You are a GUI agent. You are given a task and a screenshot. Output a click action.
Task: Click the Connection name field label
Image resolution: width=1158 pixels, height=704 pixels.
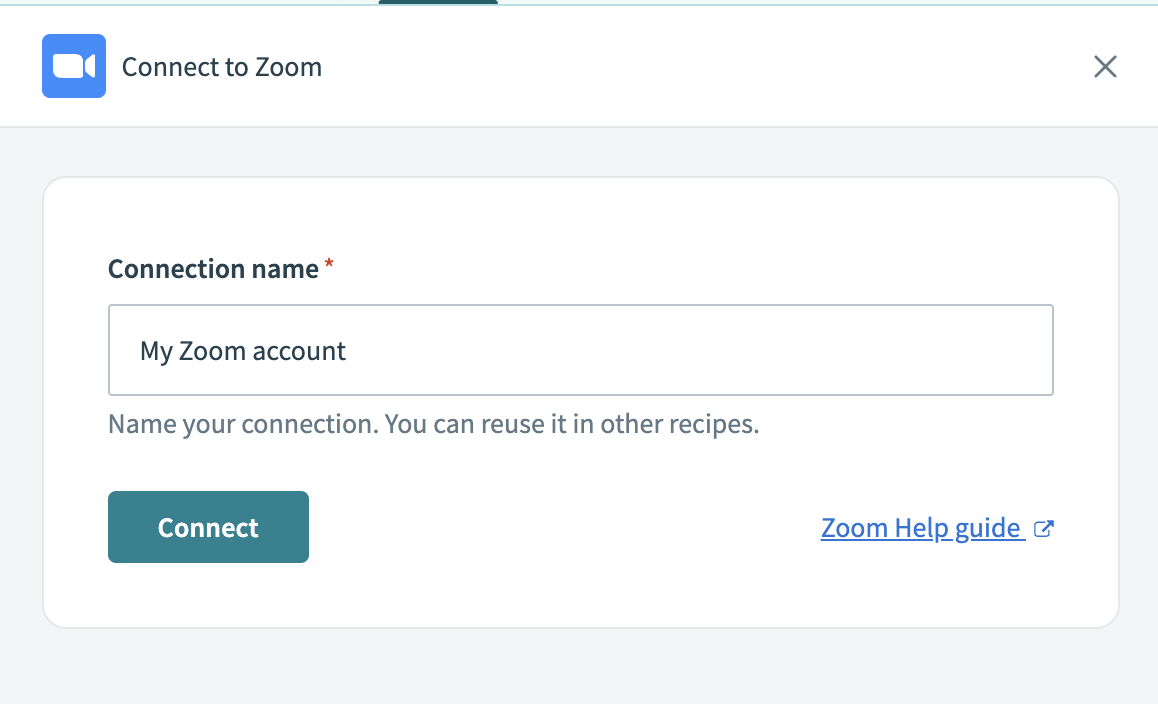coord(211,268)
